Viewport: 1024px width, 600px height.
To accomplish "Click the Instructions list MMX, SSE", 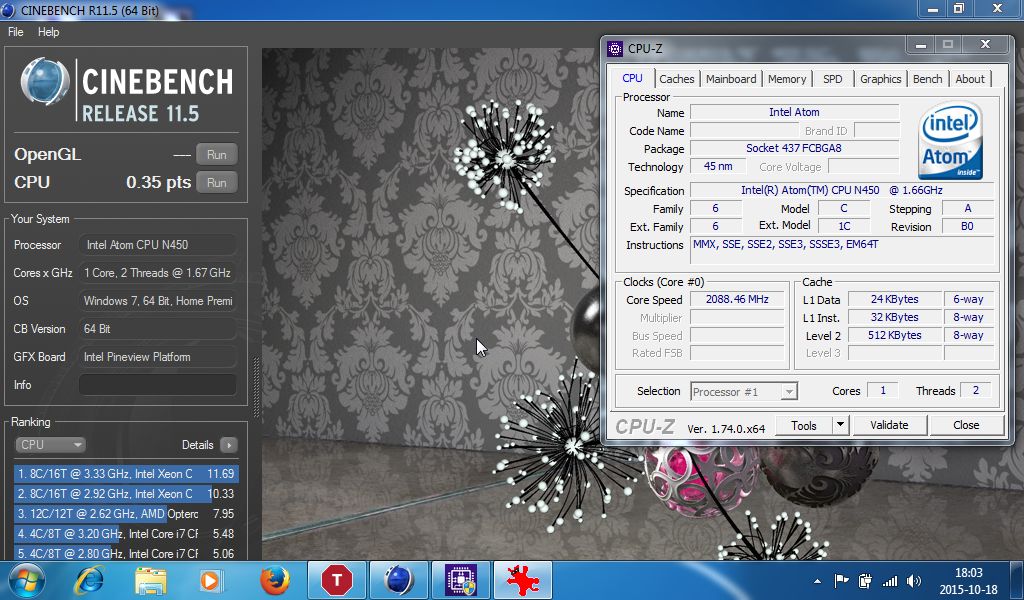I will tap(841, 250).
